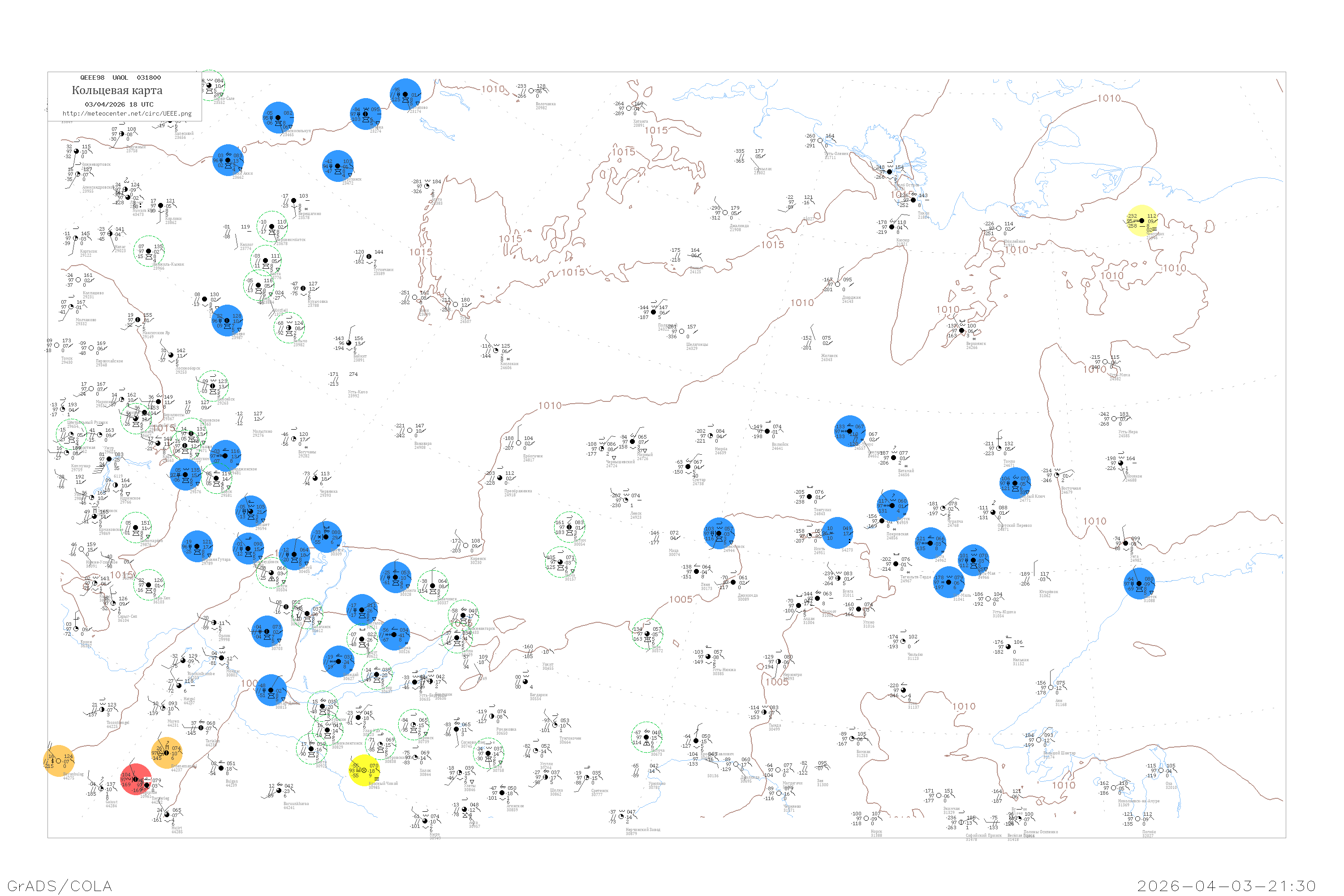Click the red highlighted station circle near Tsetserleg

(136, 780)
